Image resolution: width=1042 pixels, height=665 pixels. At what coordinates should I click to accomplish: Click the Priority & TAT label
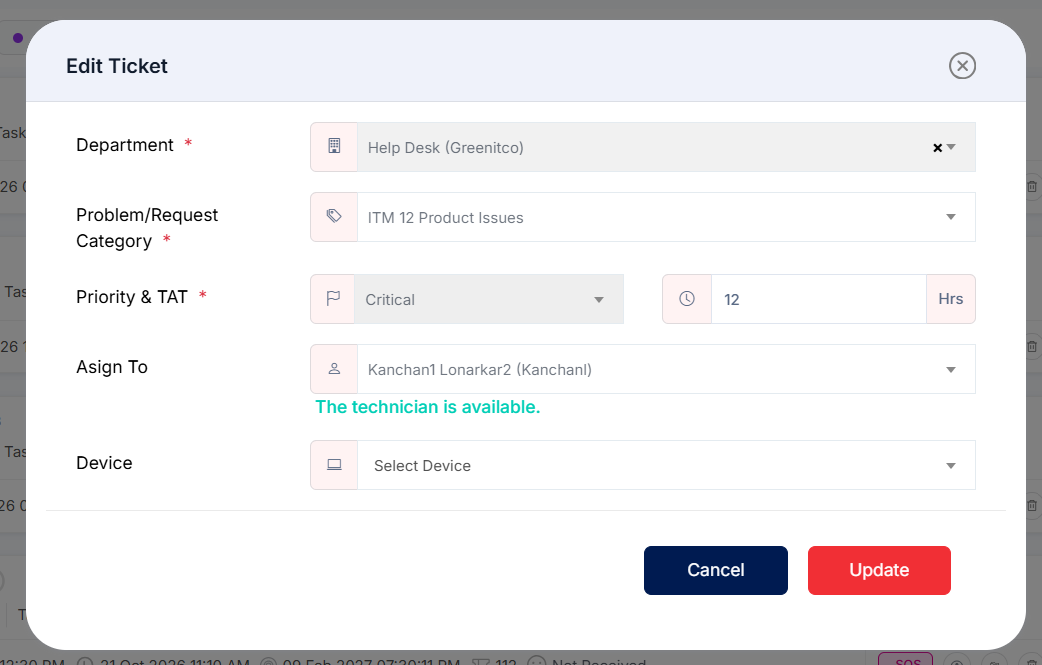pyautogui.click(x=132, y=297)
